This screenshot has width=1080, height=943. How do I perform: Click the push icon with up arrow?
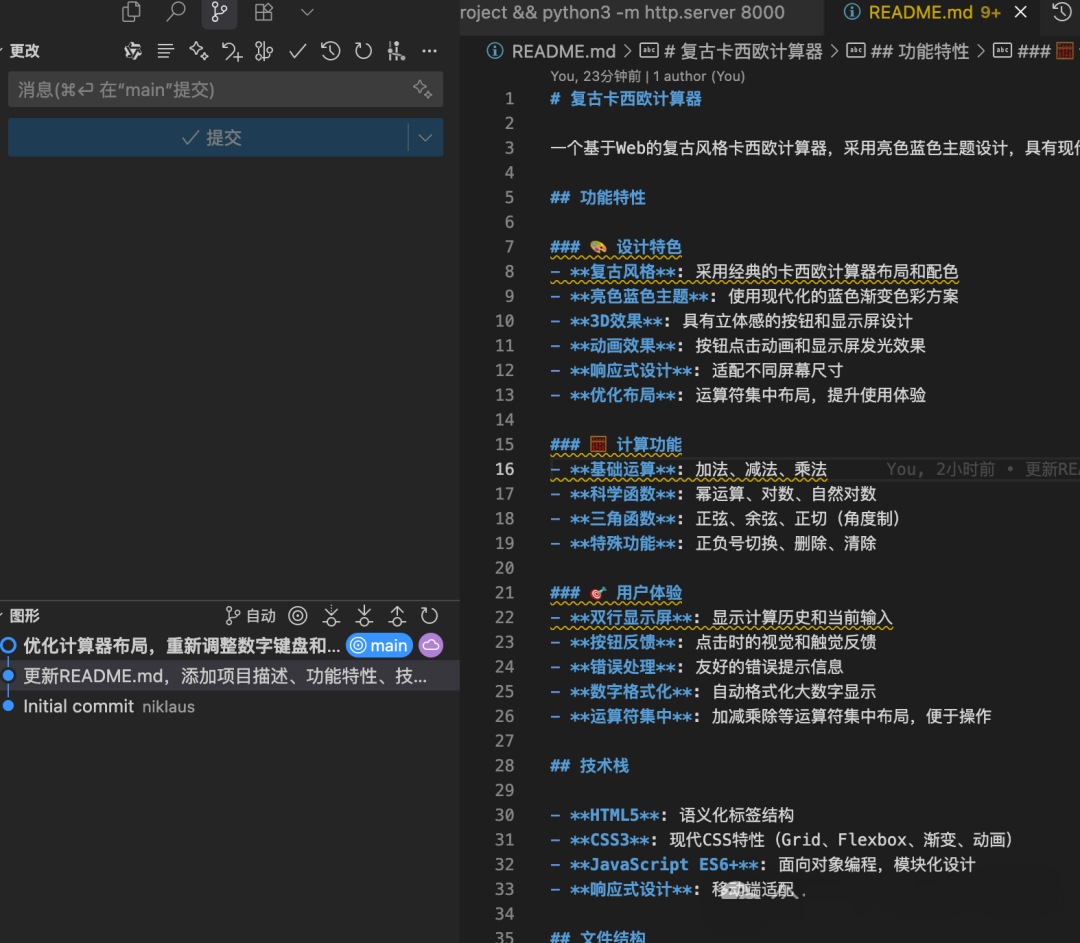[397, 616]
